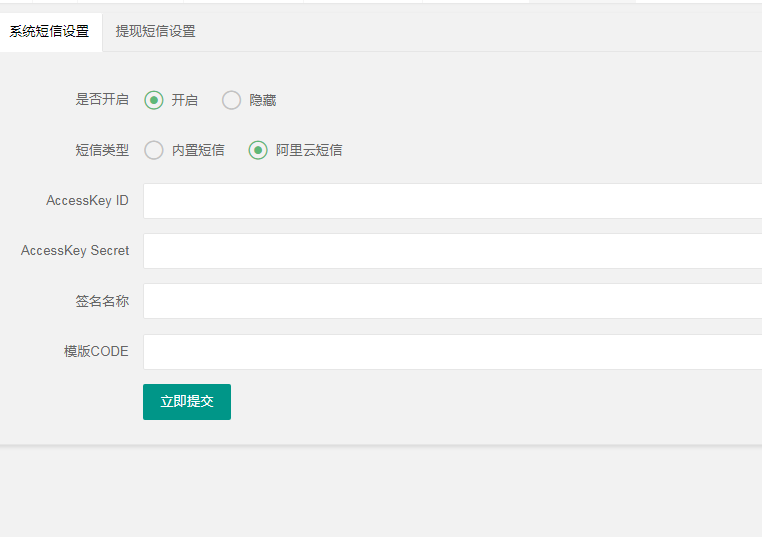The image size is (762, 537).
Task: Click the 短信类型 label text
Action: click(102, 150)
